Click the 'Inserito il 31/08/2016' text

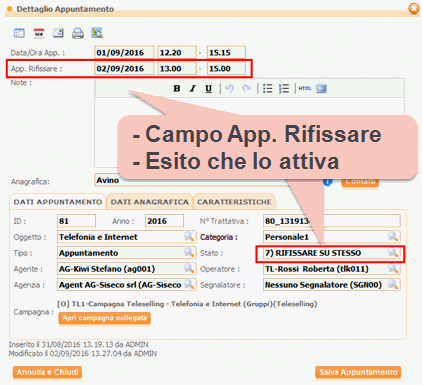(78, 345)
